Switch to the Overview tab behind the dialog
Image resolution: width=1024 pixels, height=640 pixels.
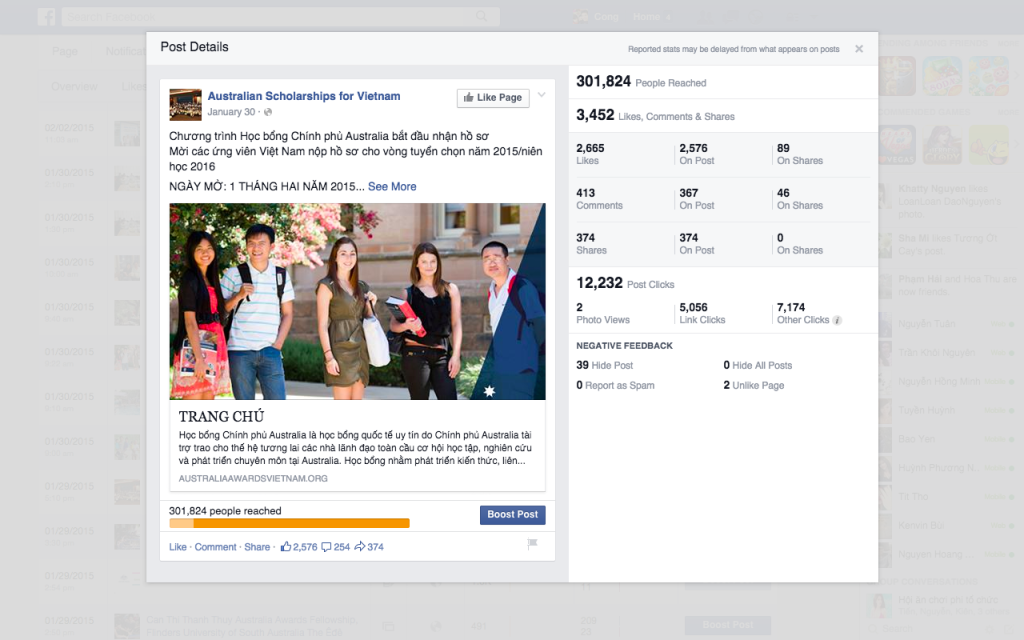pos(74,86)
